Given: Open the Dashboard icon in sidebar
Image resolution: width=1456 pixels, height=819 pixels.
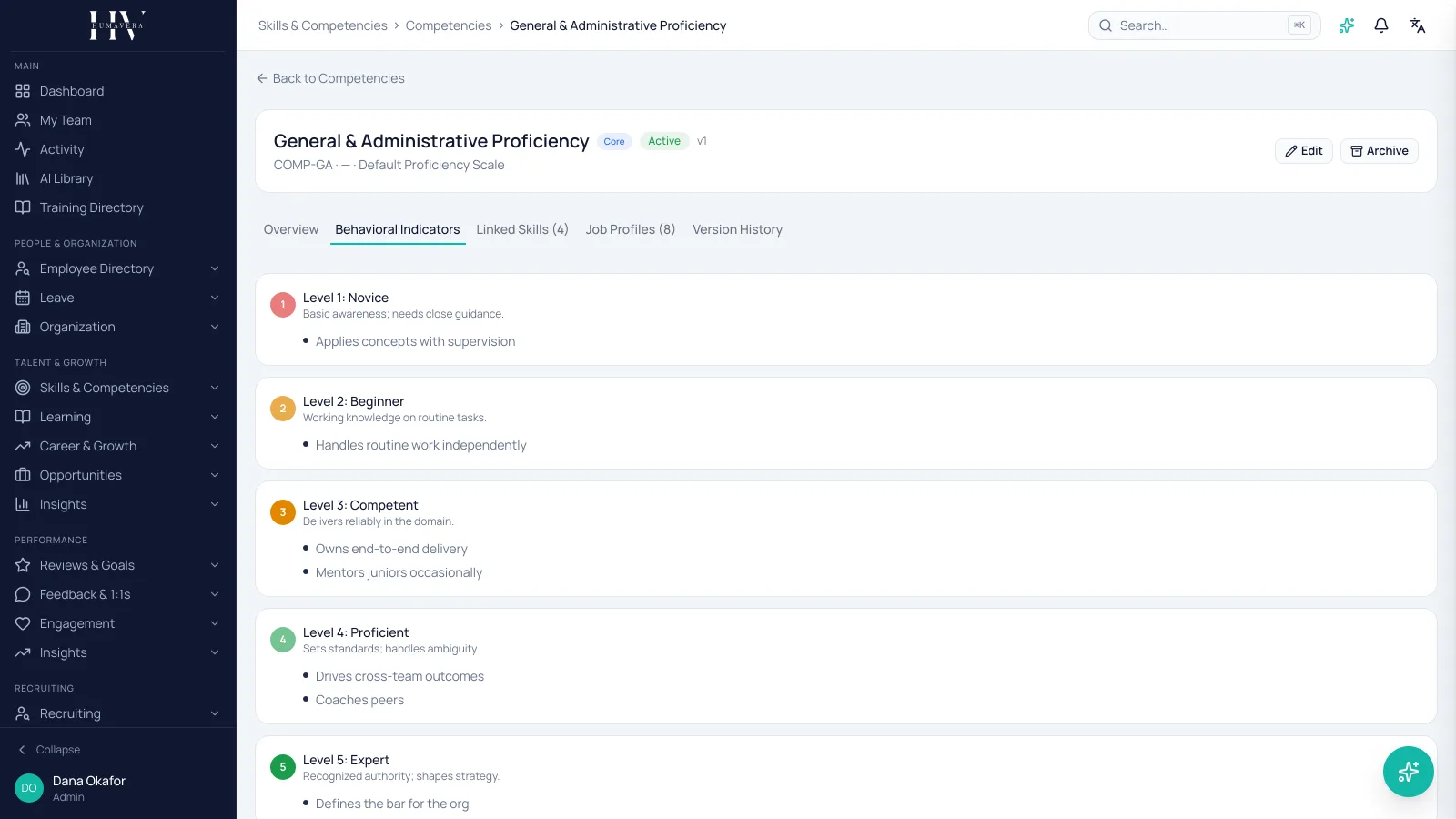Looking at the screenshot, I should (23, 91).
